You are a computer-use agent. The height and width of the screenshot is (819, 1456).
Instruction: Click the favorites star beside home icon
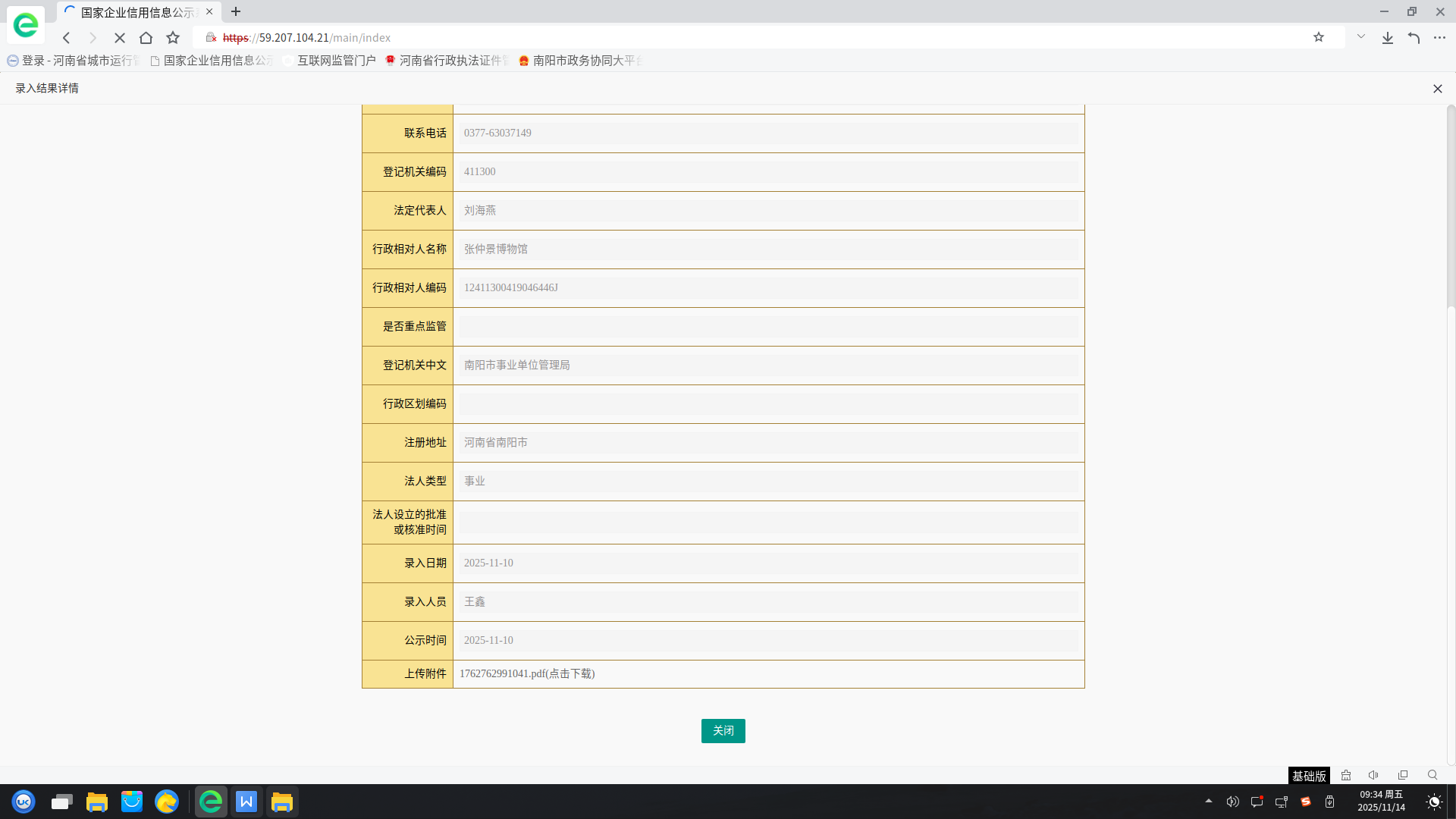pos(173,38)
